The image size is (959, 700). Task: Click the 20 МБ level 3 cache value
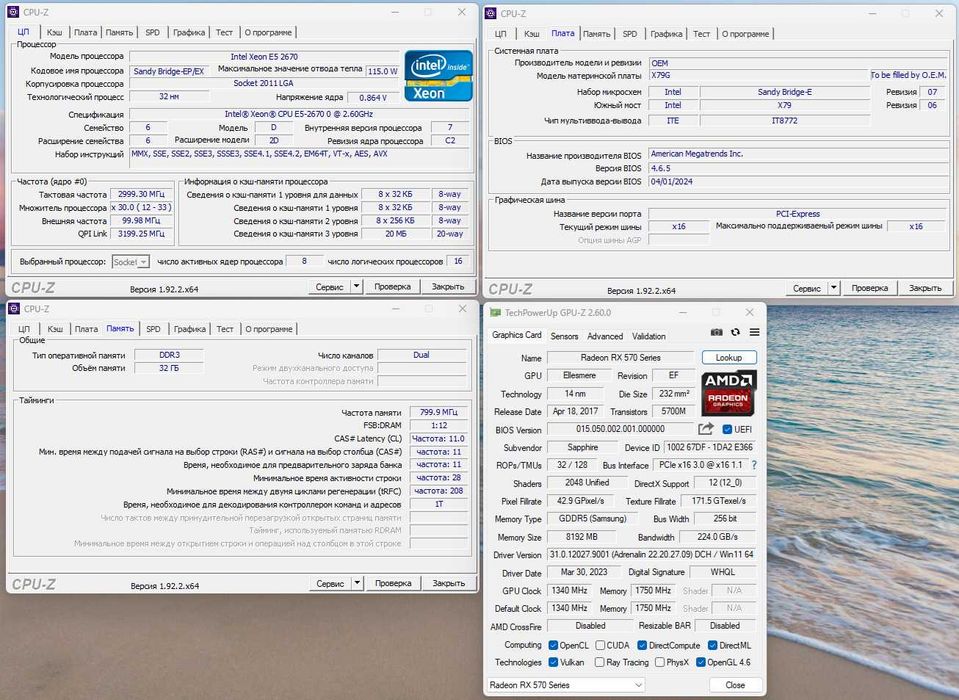[x=395, y=234]
